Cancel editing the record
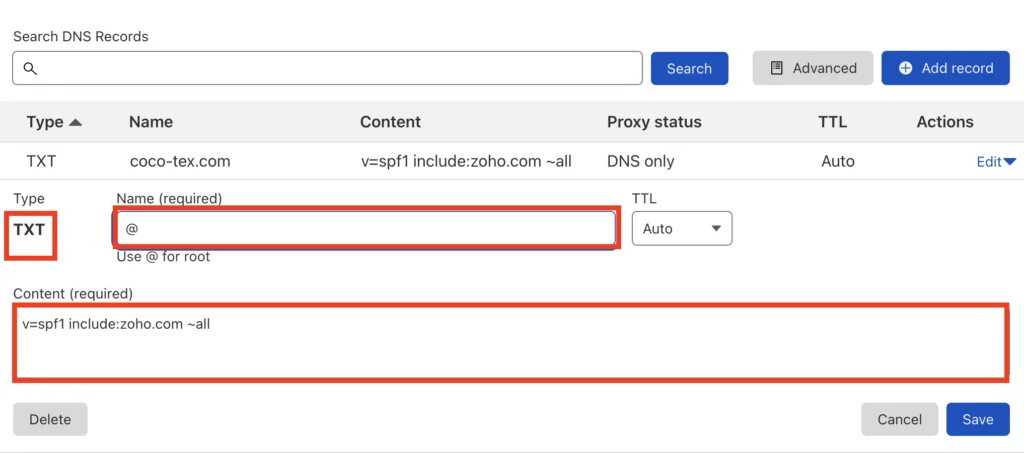This screenshot has width=1024, height=453. (899, 419)
